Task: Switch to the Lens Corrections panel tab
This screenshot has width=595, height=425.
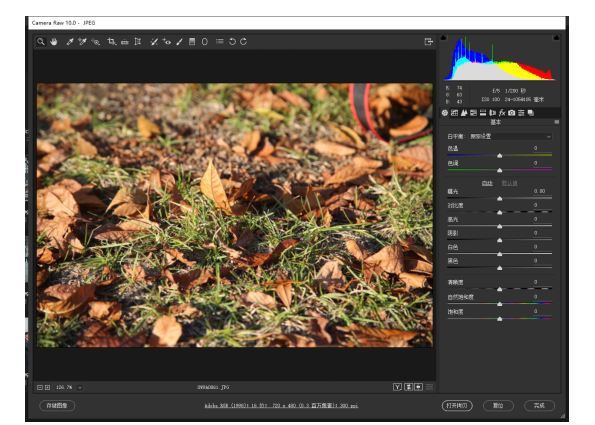Action: [x=493, y=113]
